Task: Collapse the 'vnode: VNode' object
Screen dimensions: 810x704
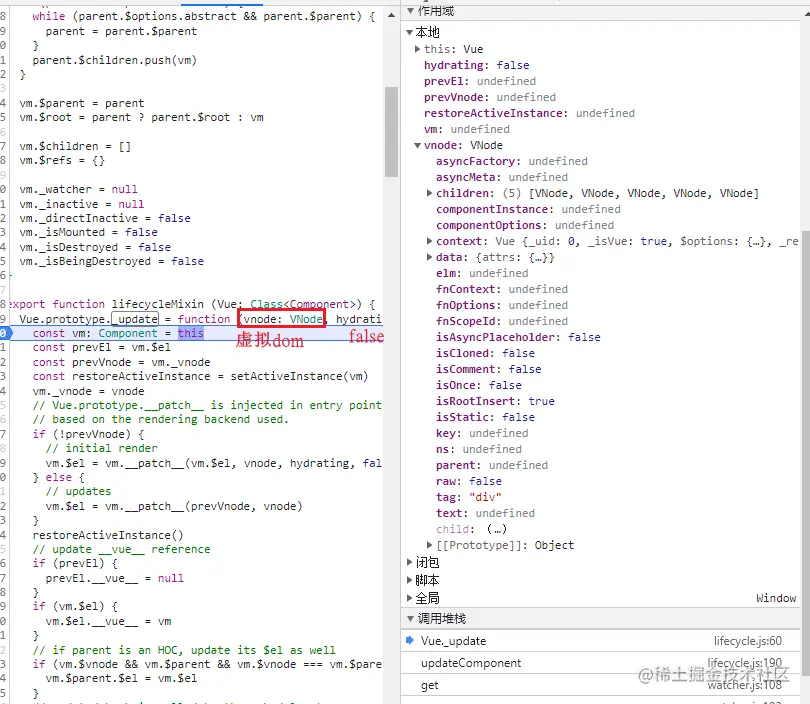Action: [417, 145]
